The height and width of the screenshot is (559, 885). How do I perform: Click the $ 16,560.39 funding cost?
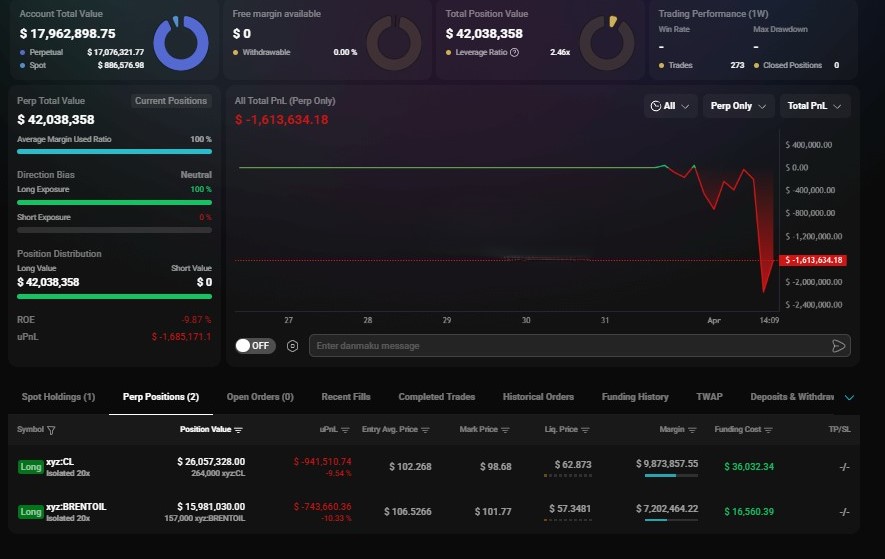coord(749,512)
